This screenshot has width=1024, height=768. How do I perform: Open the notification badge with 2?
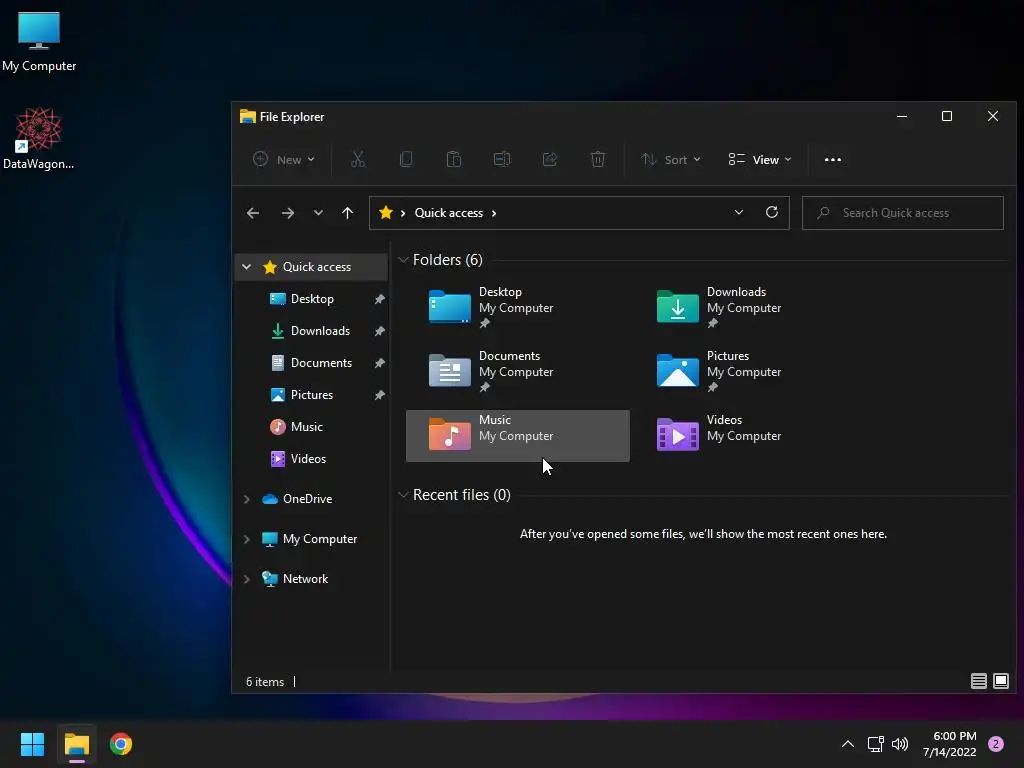(x=996, y=744)
